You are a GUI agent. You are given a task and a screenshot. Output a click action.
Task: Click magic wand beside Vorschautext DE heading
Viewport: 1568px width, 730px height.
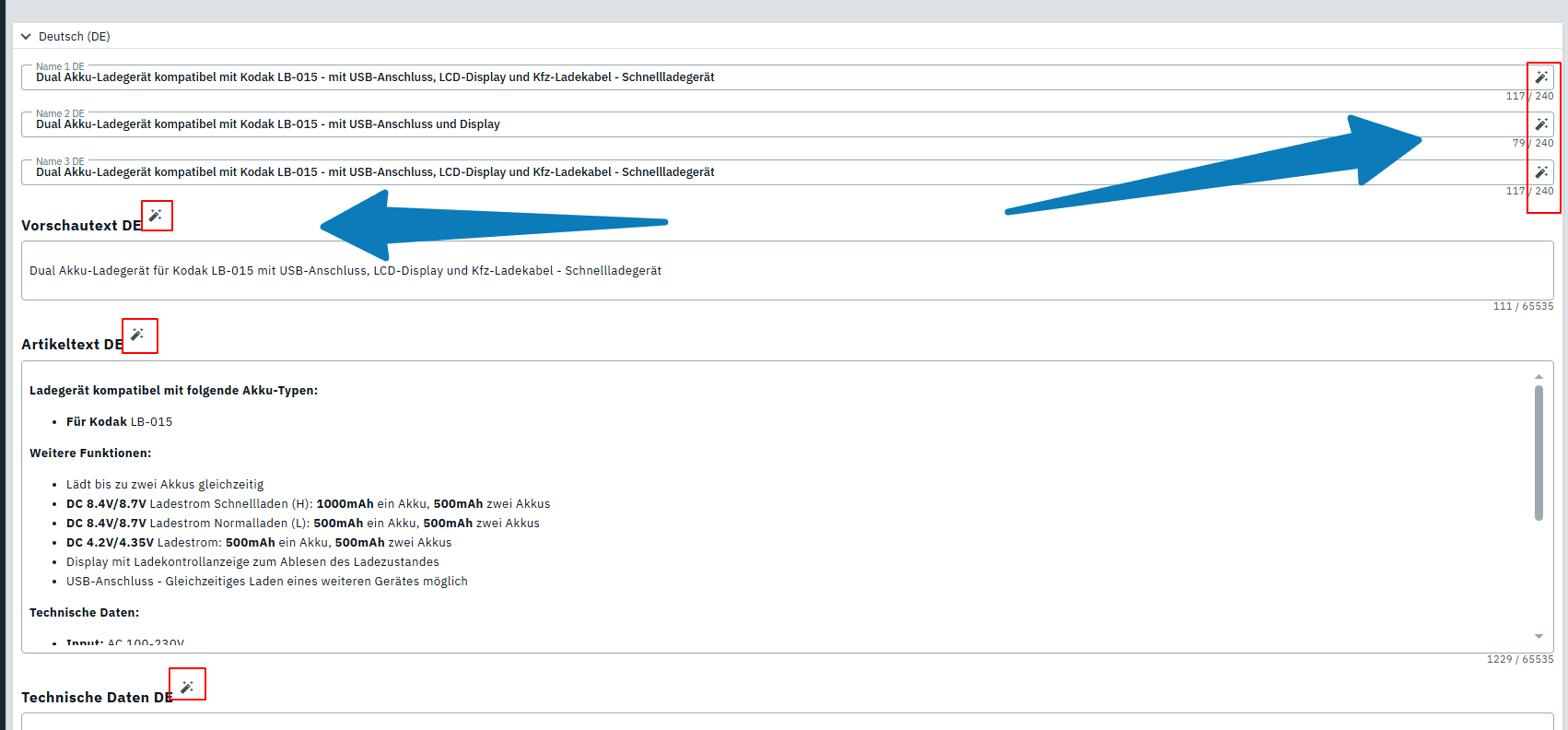click(x=156, y=216)
